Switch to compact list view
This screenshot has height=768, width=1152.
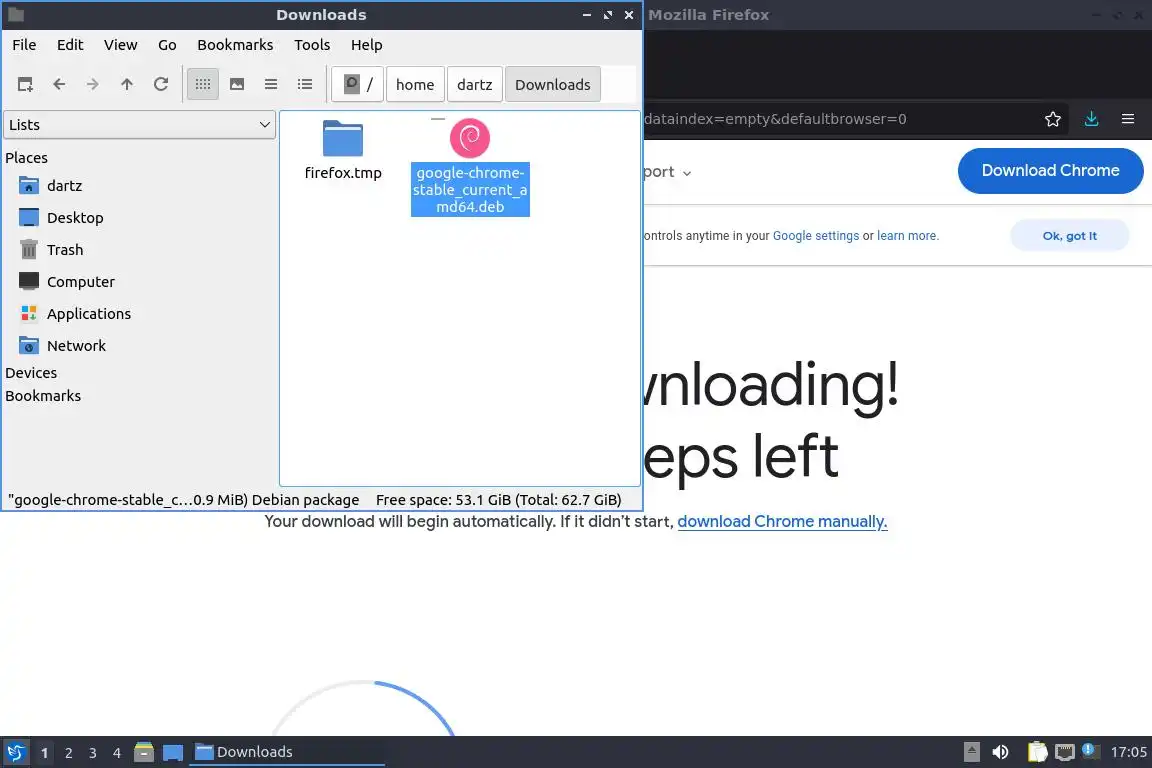coord(271,85)
